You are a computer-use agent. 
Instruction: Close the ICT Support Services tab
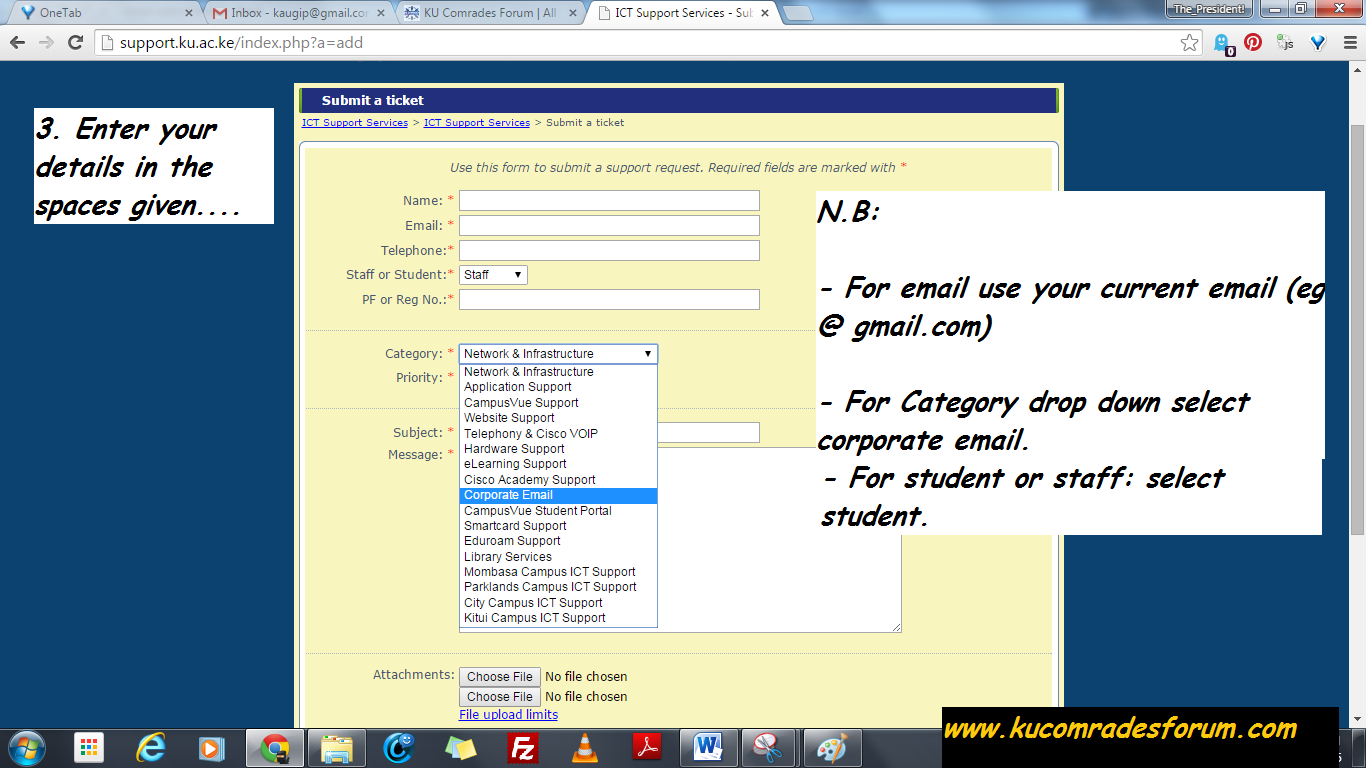(x=765, y=13)
